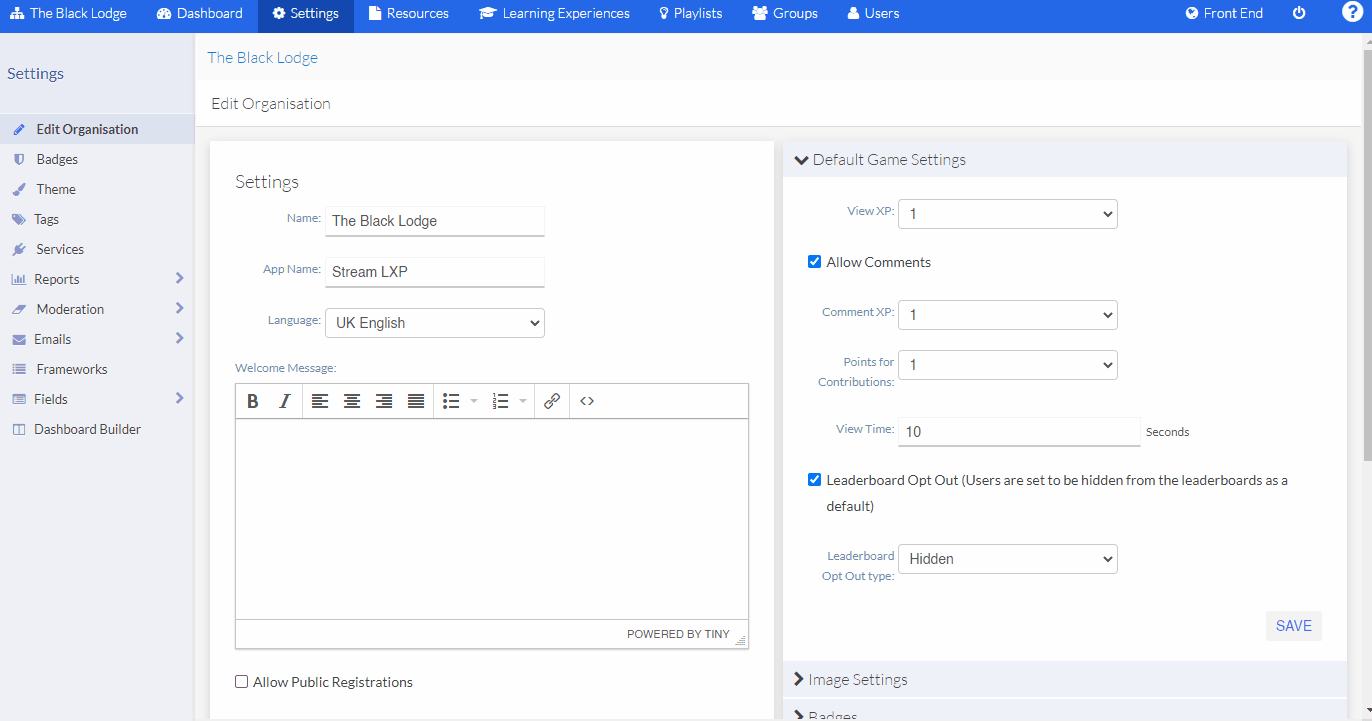Click the power logout icon

1297,13
